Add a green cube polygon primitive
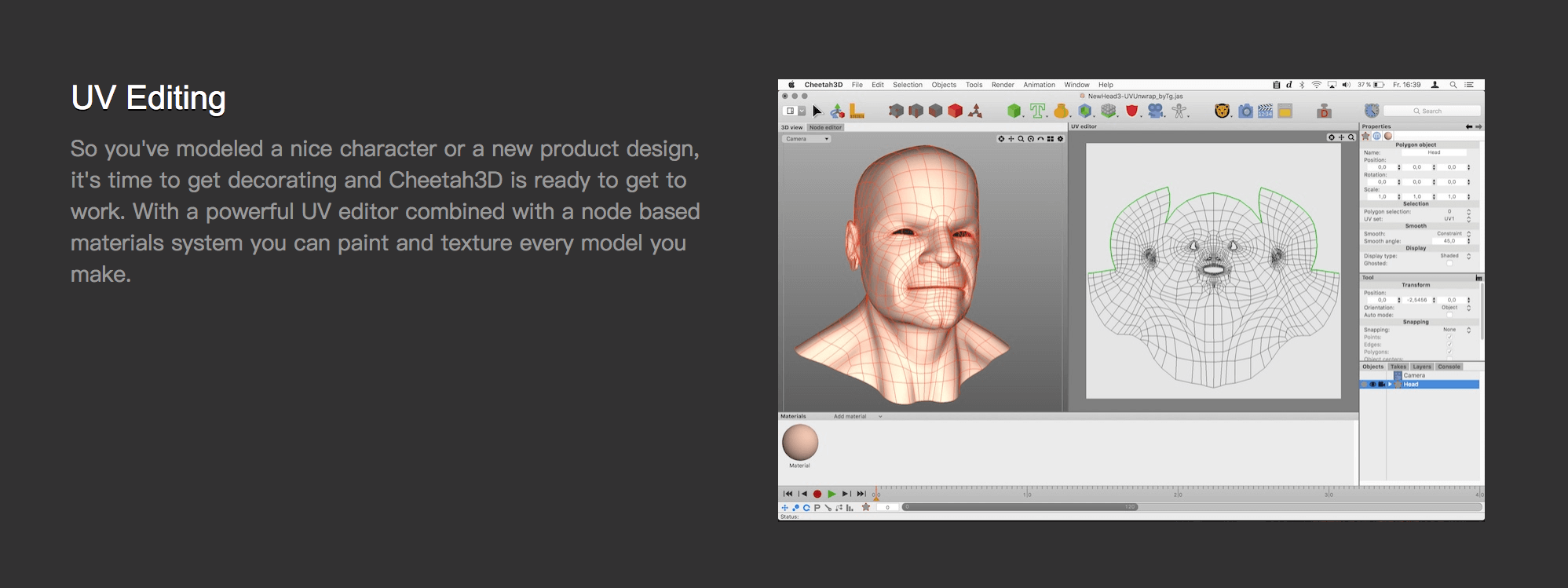1568x588 pixels. pyautogui.click(x=1014, y=111)
